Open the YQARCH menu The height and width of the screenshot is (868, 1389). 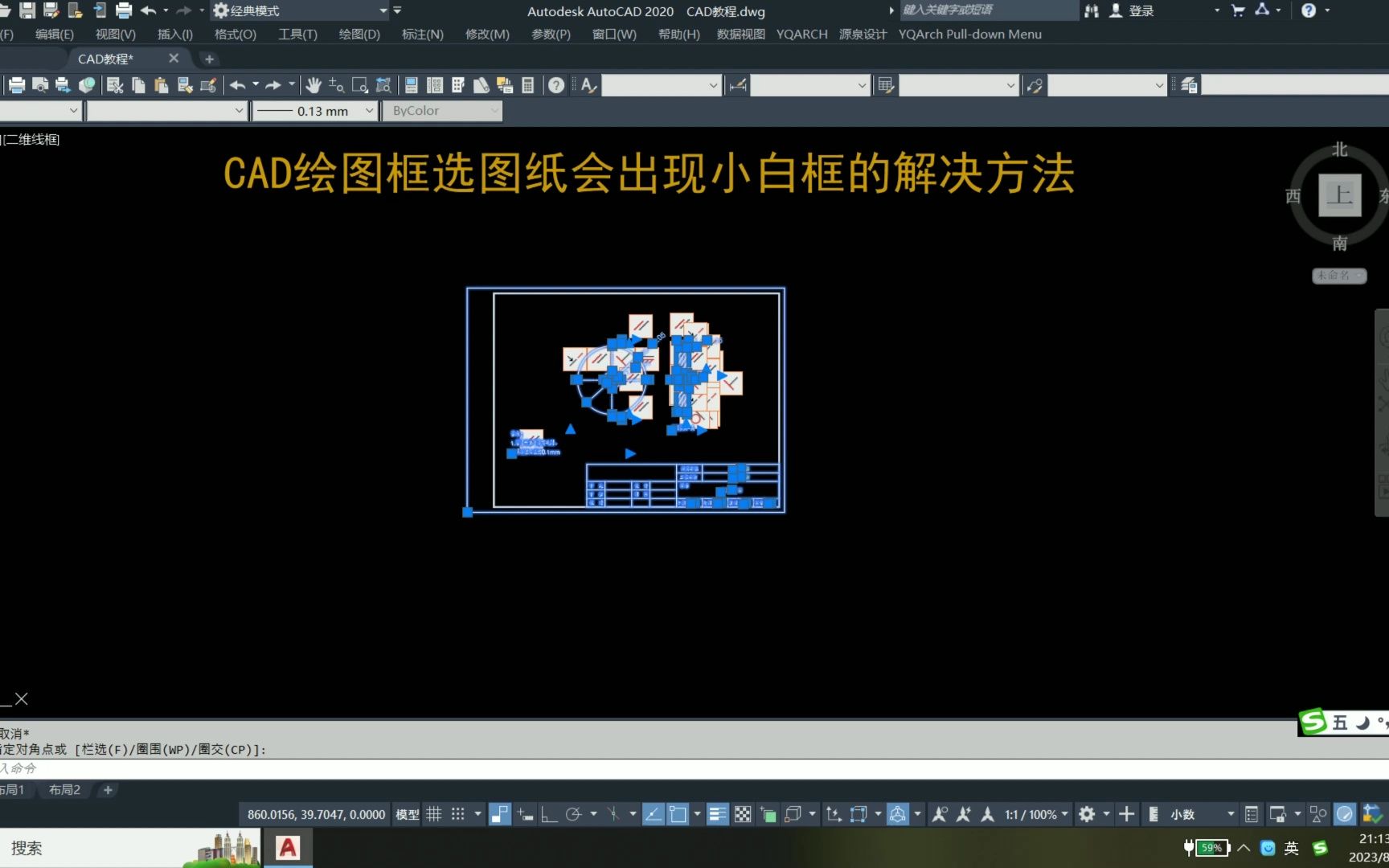[801, 34]
